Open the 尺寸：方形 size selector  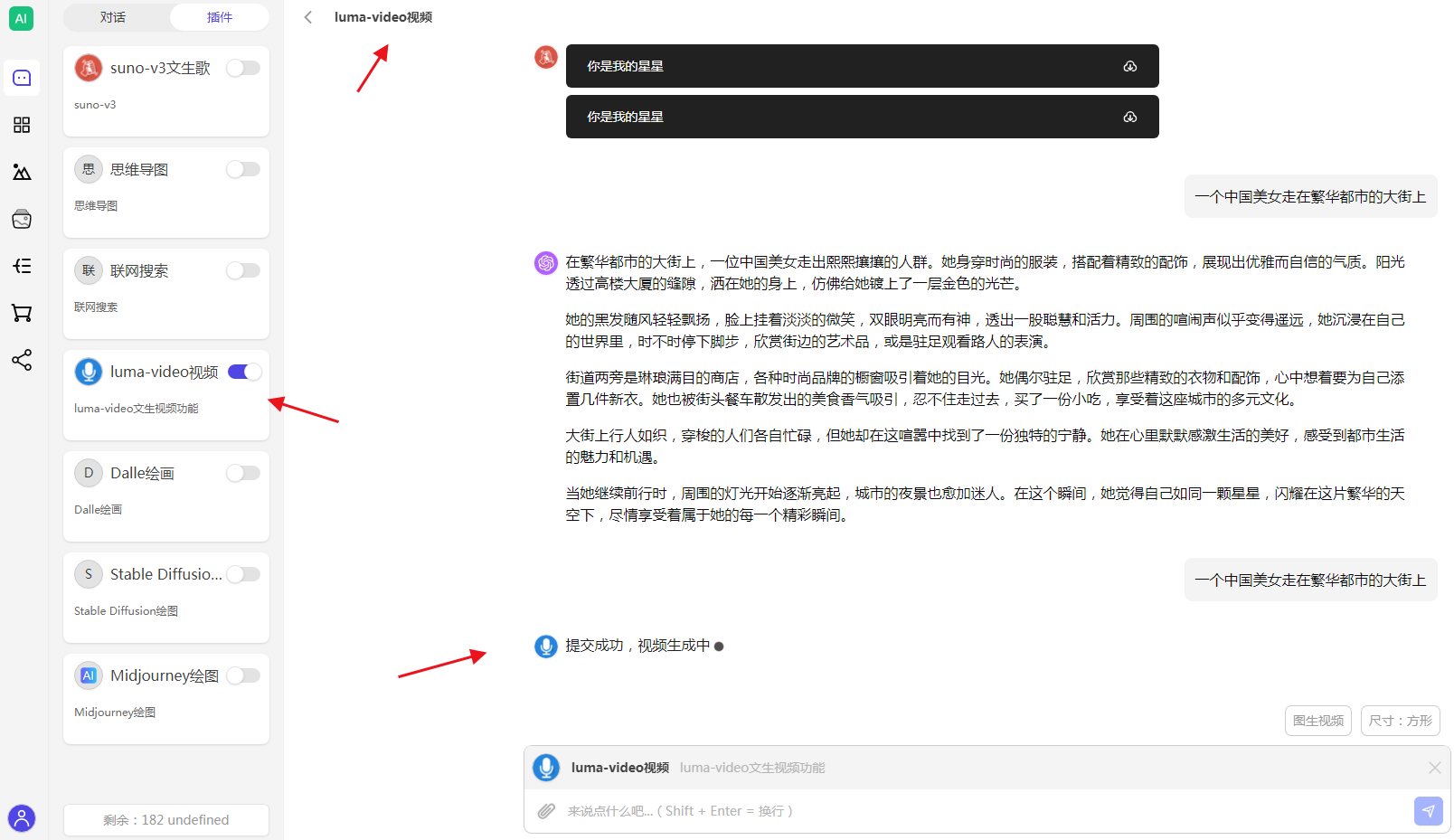(1401, 721)
